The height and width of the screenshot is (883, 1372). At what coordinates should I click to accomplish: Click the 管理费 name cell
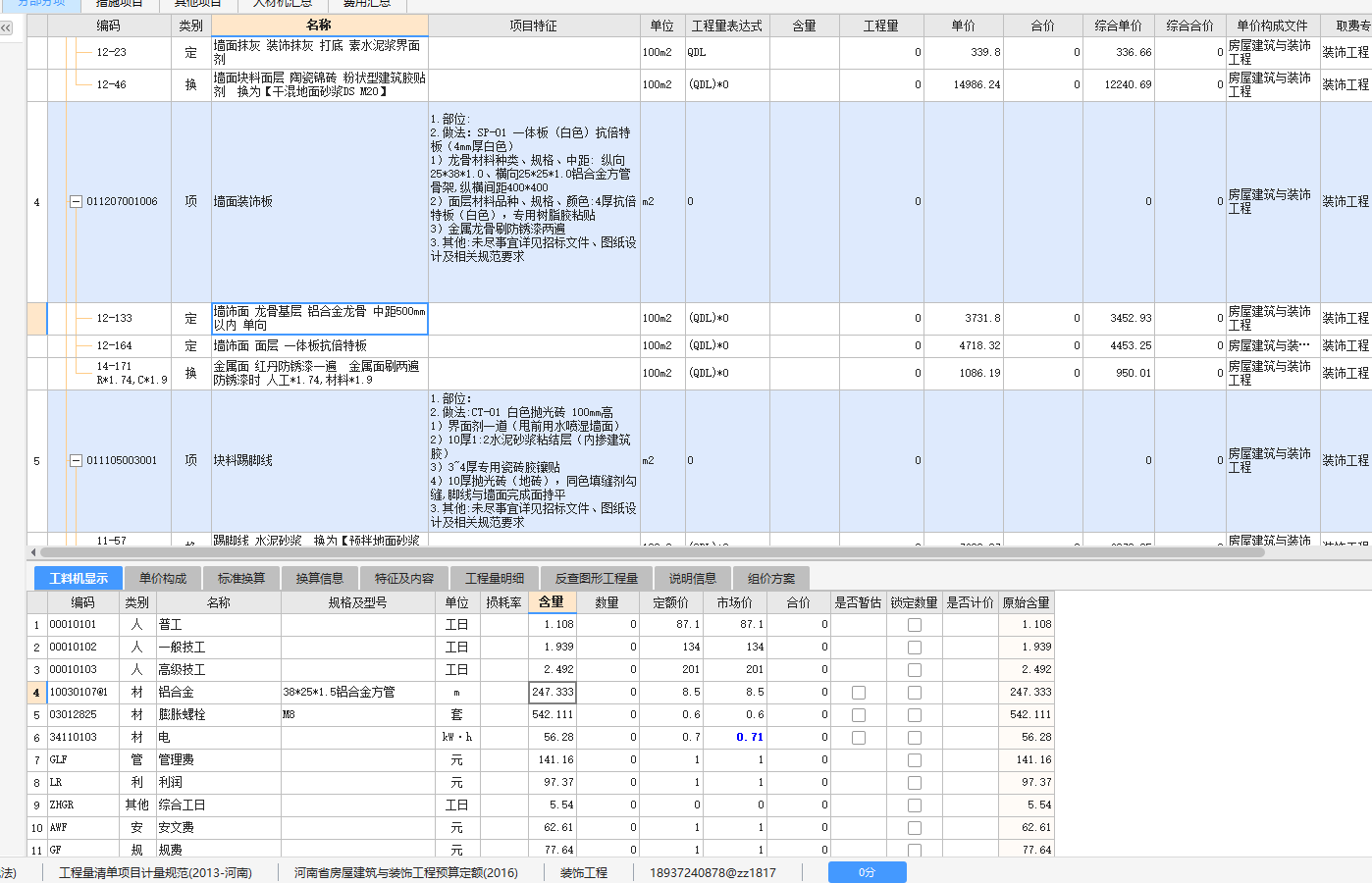click(219, 760)
